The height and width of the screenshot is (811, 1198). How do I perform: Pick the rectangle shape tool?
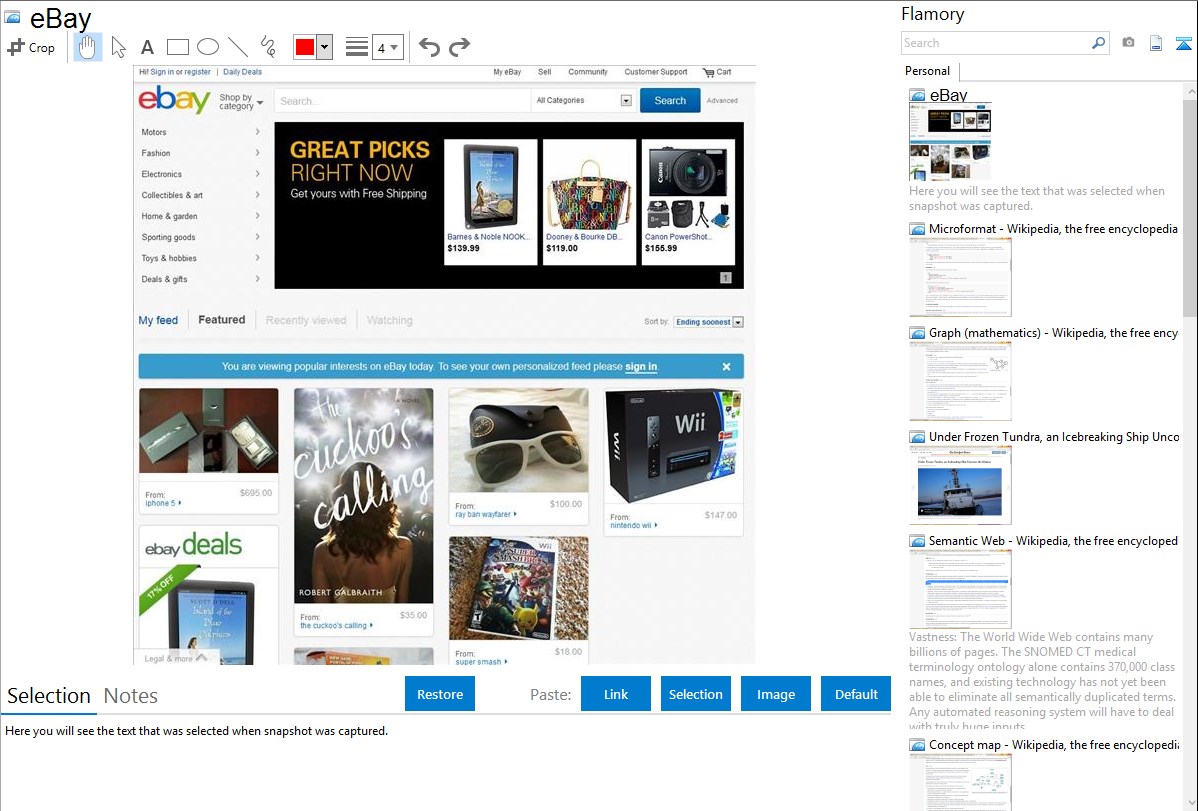coord(178,47)
